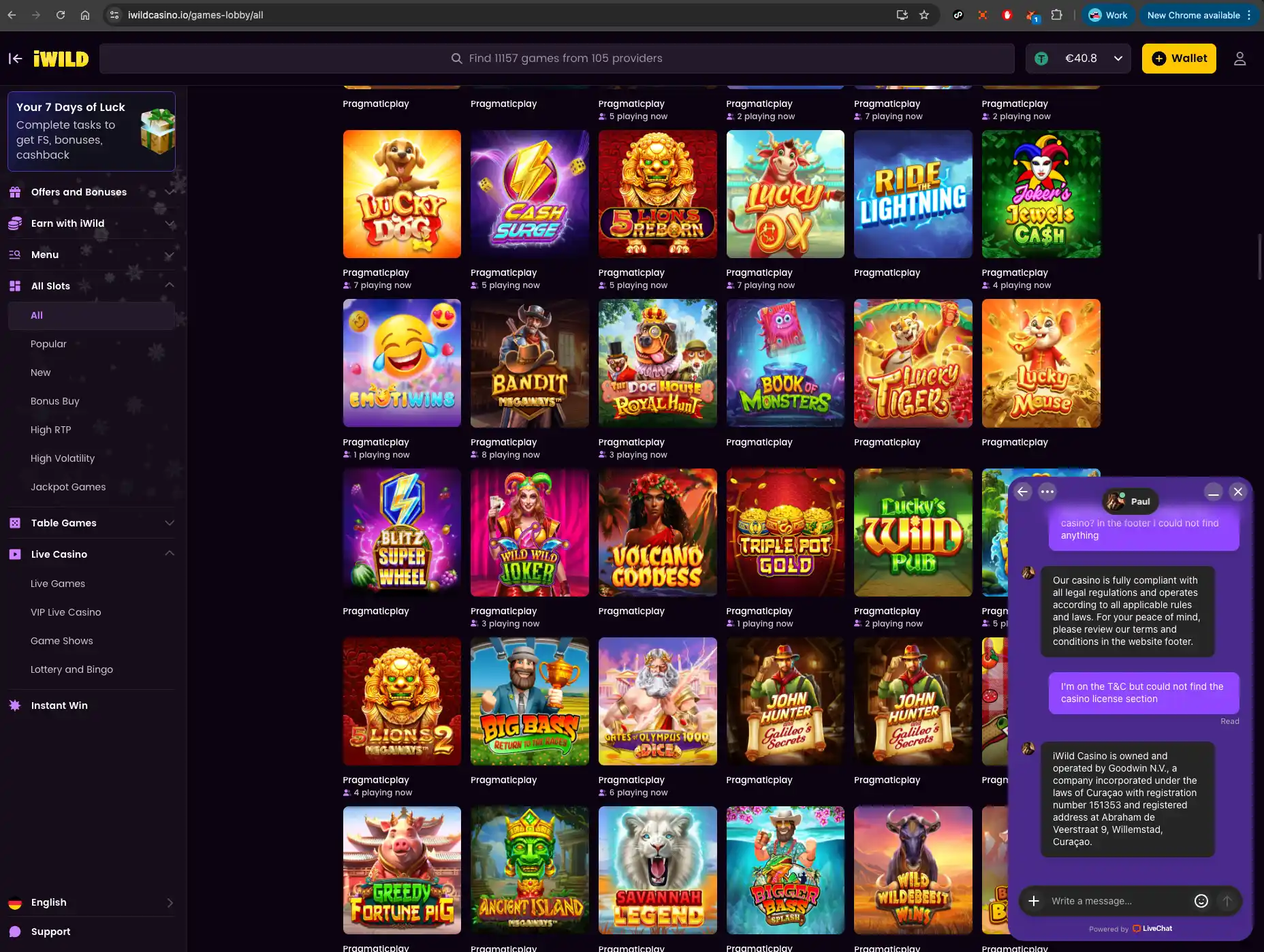Click the German flag language icon
1264x952 pixels.
coord(15,903)
